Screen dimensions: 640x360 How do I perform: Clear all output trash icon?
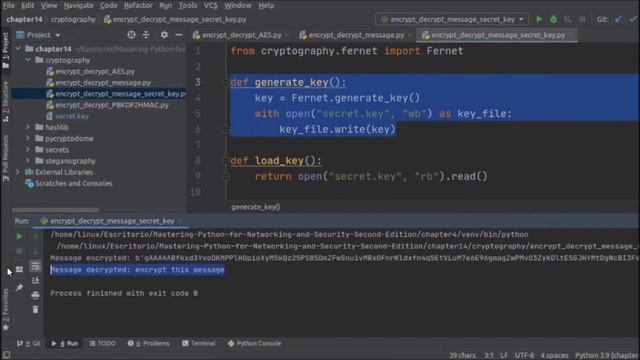click(x=36, y=310)
